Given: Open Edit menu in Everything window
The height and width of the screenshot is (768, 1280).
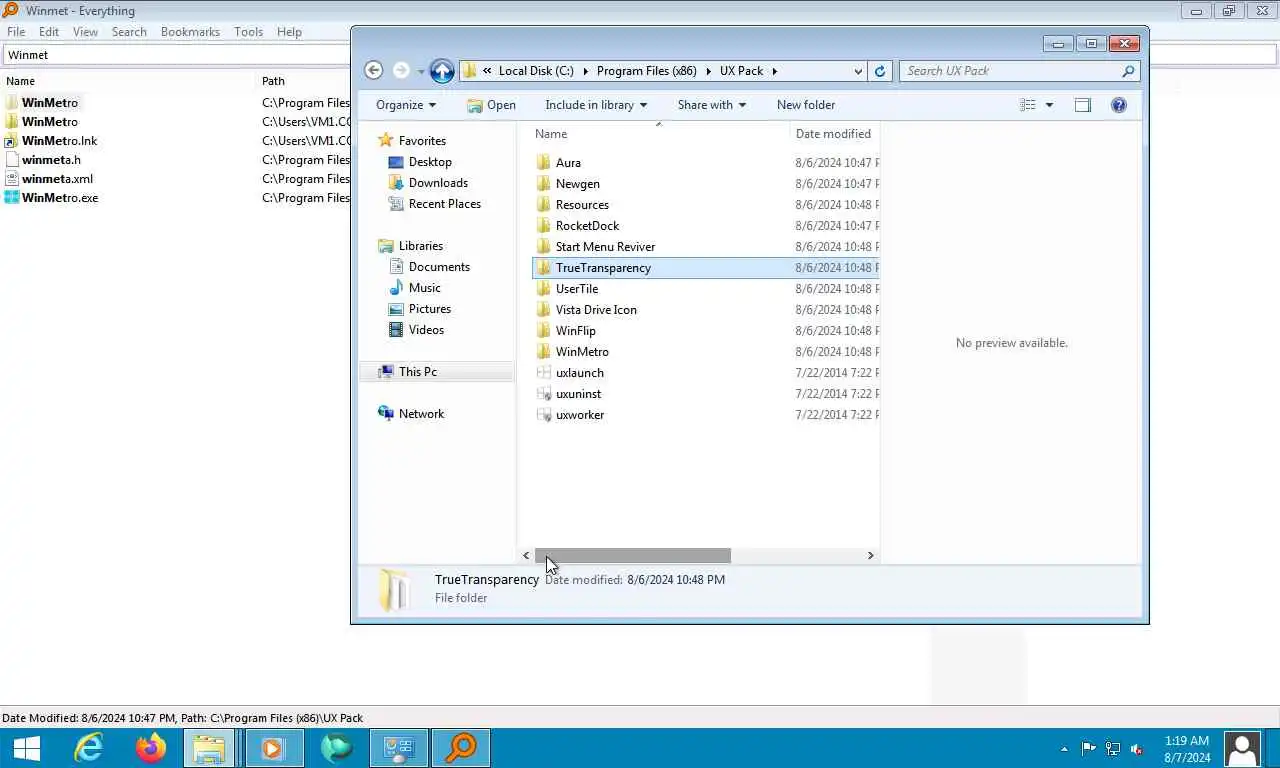Looking at the screenshot, I should 49,32.
